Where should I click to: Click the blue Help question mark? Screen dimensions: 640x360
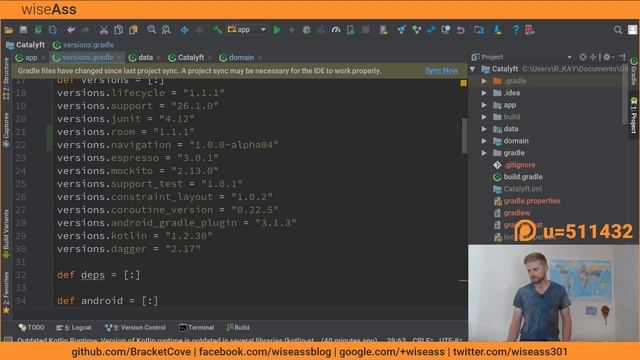[x=516, y=30]
